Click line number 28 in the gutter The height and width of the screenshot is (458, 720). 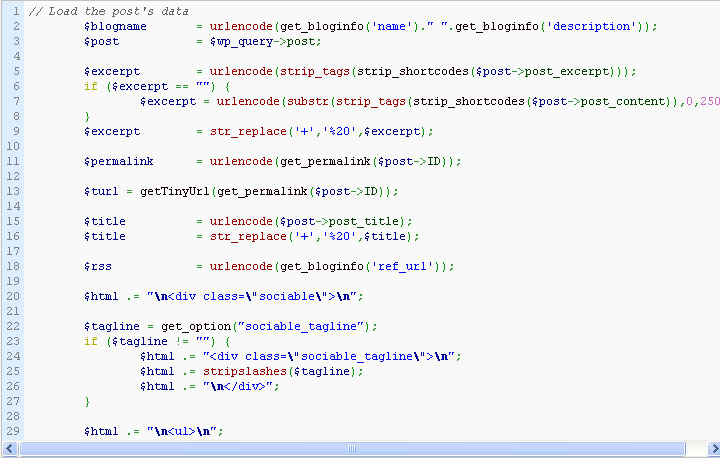(13, 416)
